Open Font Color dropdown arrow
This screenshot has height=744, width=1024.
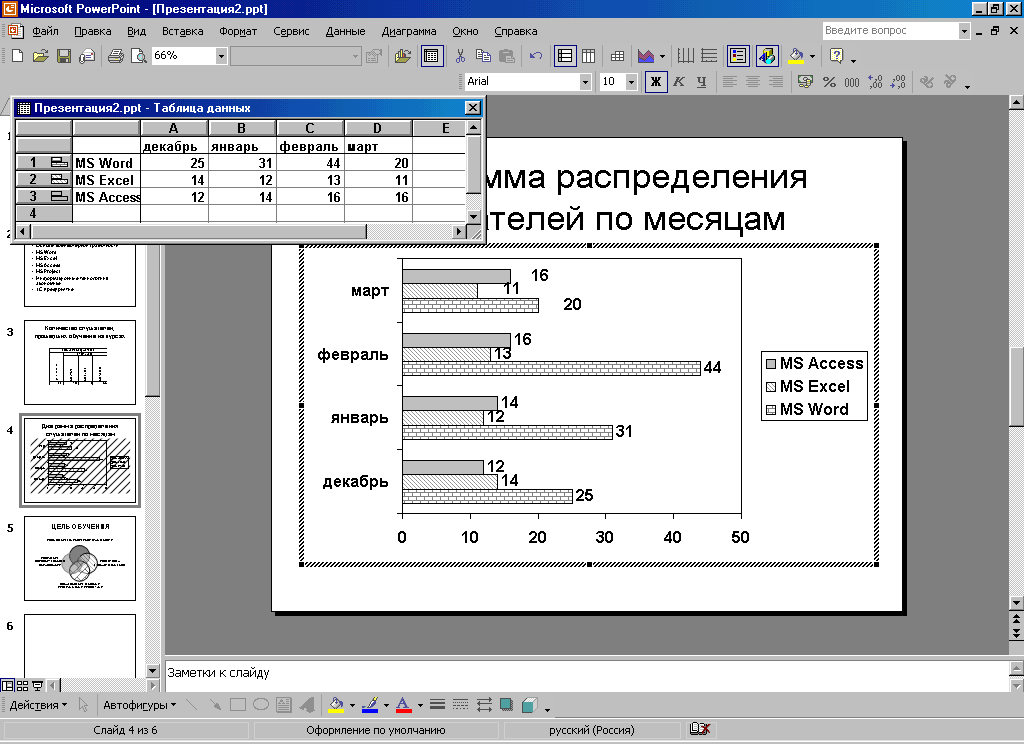pyautogui.click(x=420, y=705)
